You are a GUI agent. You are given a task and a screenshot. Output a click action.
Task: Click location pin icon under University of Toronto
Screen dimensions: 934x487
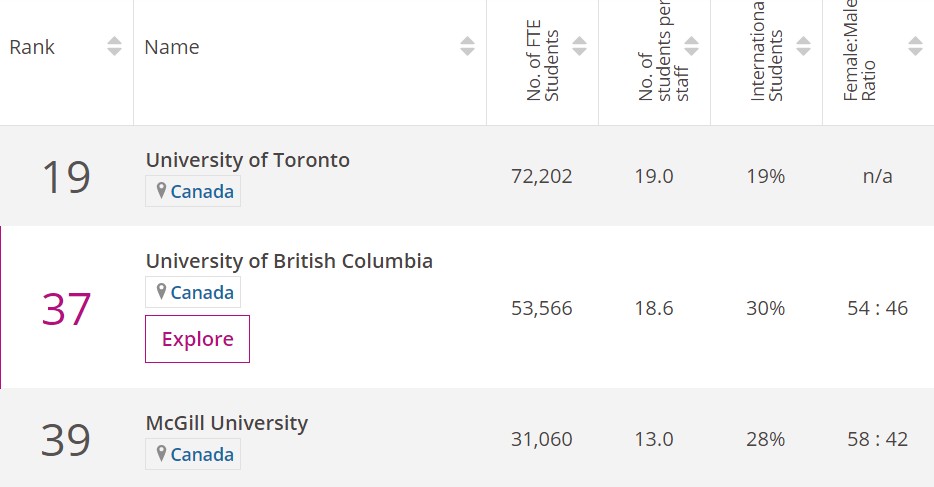pos(161,191)
